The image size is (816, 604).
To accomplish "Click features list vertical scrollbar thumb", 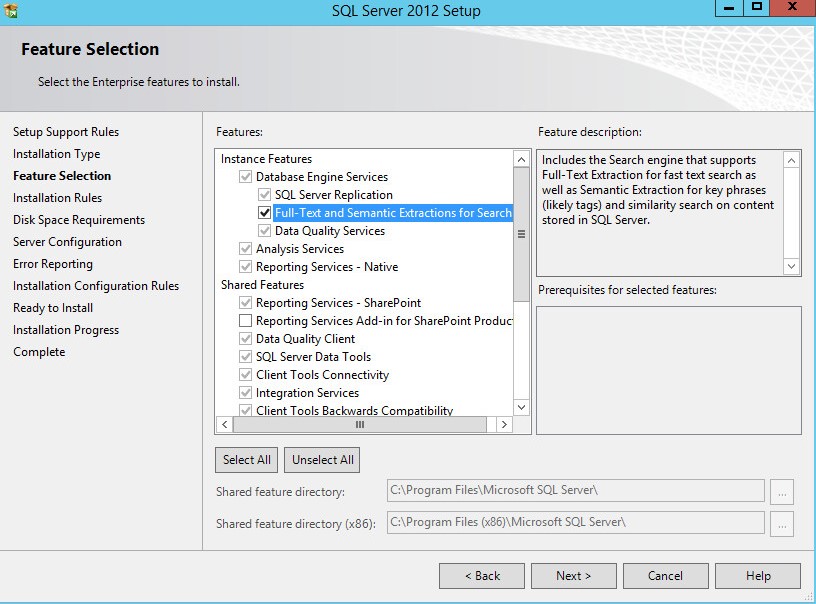I will click(521, 234).
